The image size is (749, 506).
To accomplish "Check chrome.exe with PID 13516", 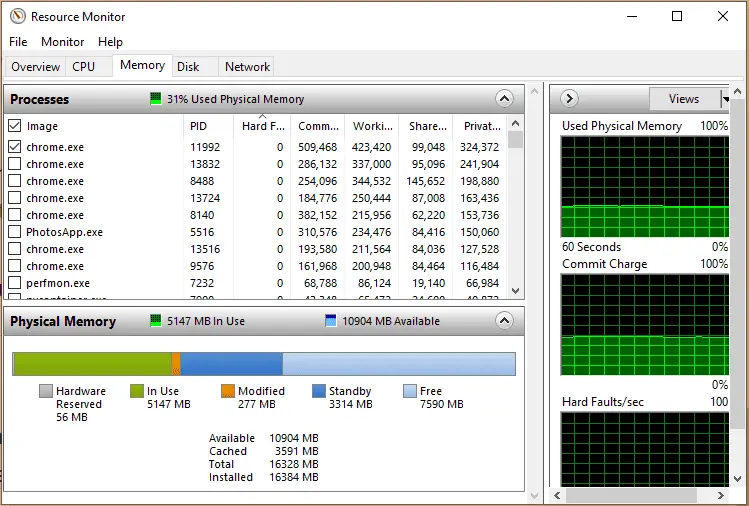I will (15, 248).
